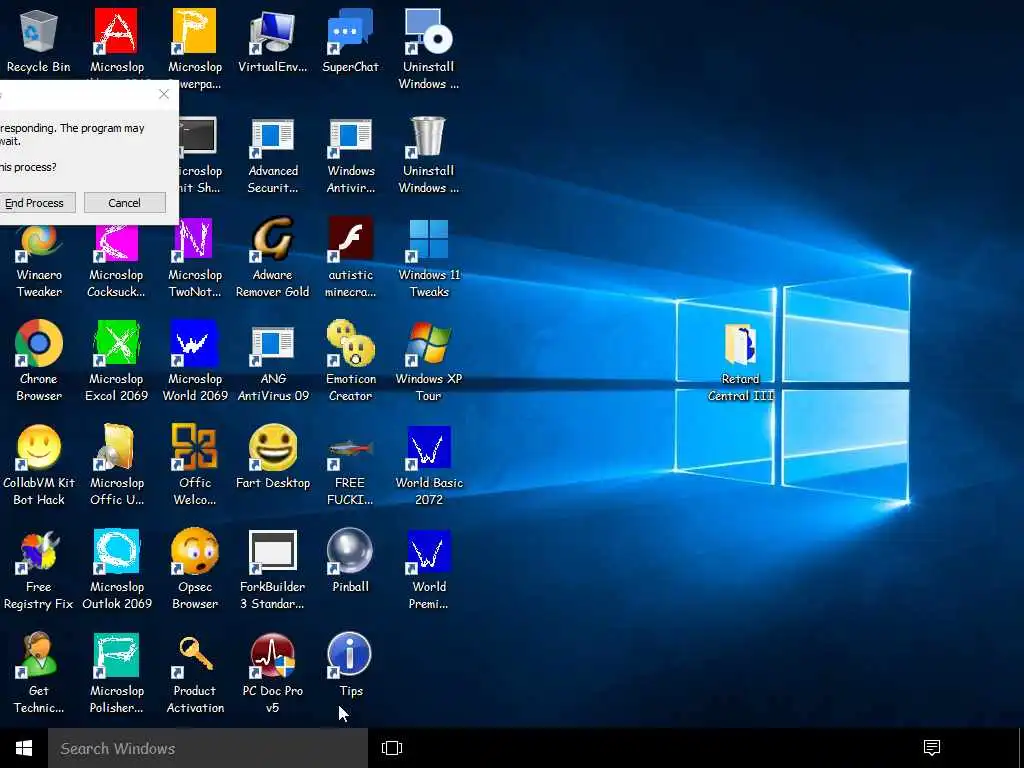Select the Microslop Powerpa... orange P icon
Viewport: 1024px width, 768px height.
194,31
